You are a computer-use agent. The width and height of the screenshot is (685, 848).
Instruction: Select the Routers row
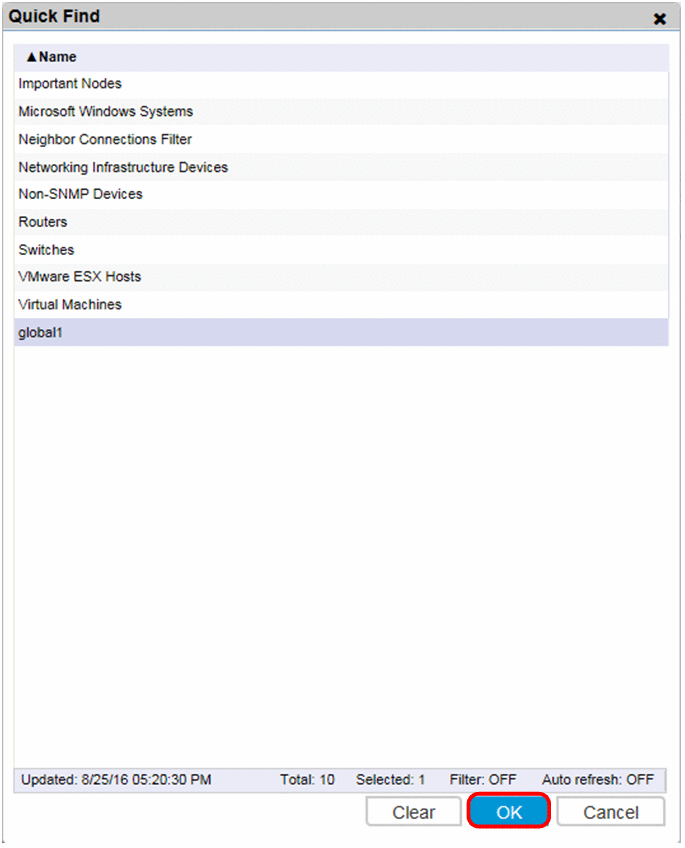coord(341,222)
